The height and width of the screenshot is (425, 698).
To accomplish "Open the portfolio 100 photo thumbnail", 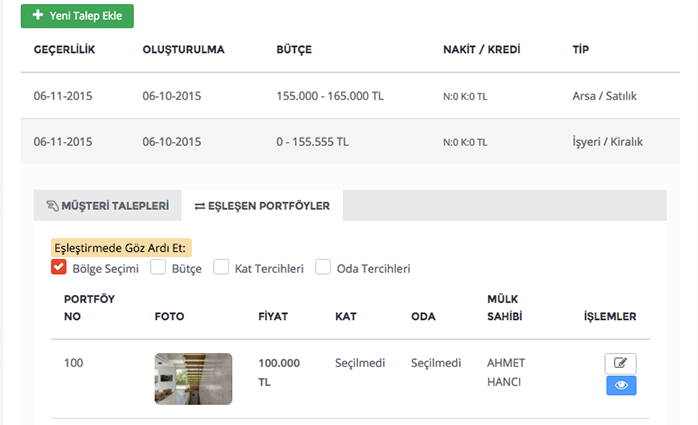I will pos(193,379).
